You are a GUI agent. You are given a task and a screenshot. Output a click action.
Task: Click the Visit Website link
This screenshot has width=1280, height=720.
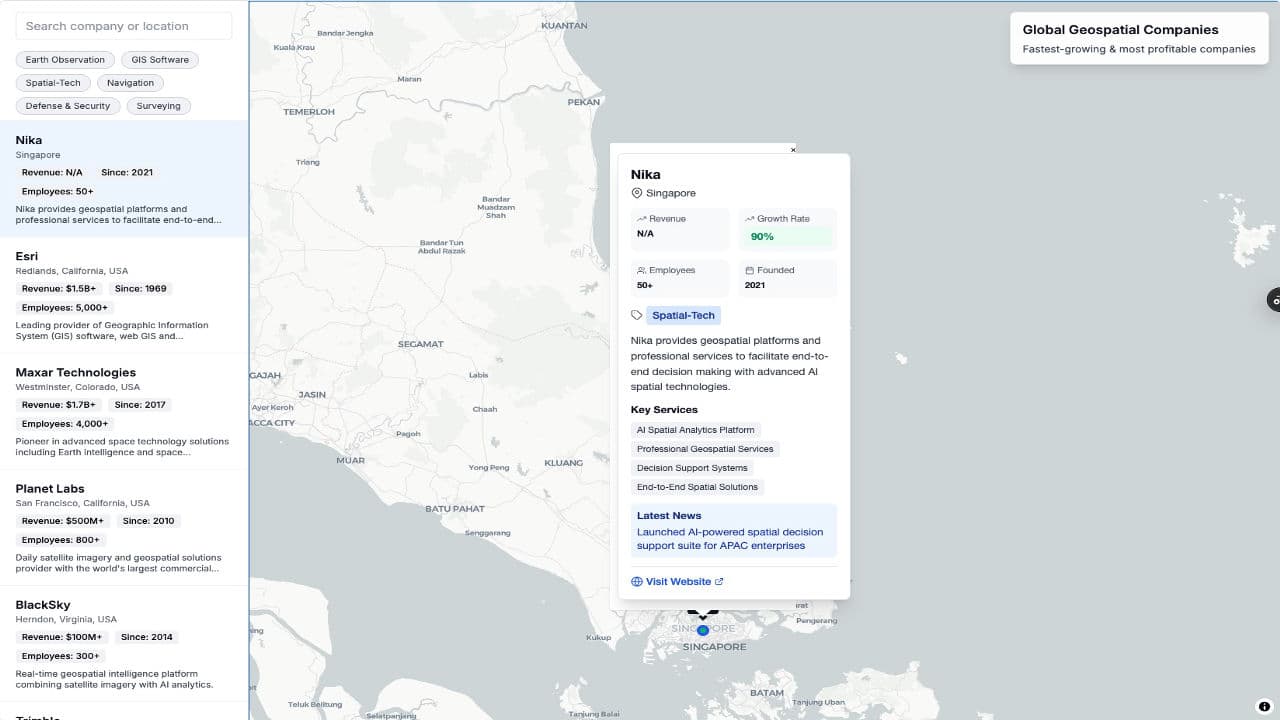(678, 582)
